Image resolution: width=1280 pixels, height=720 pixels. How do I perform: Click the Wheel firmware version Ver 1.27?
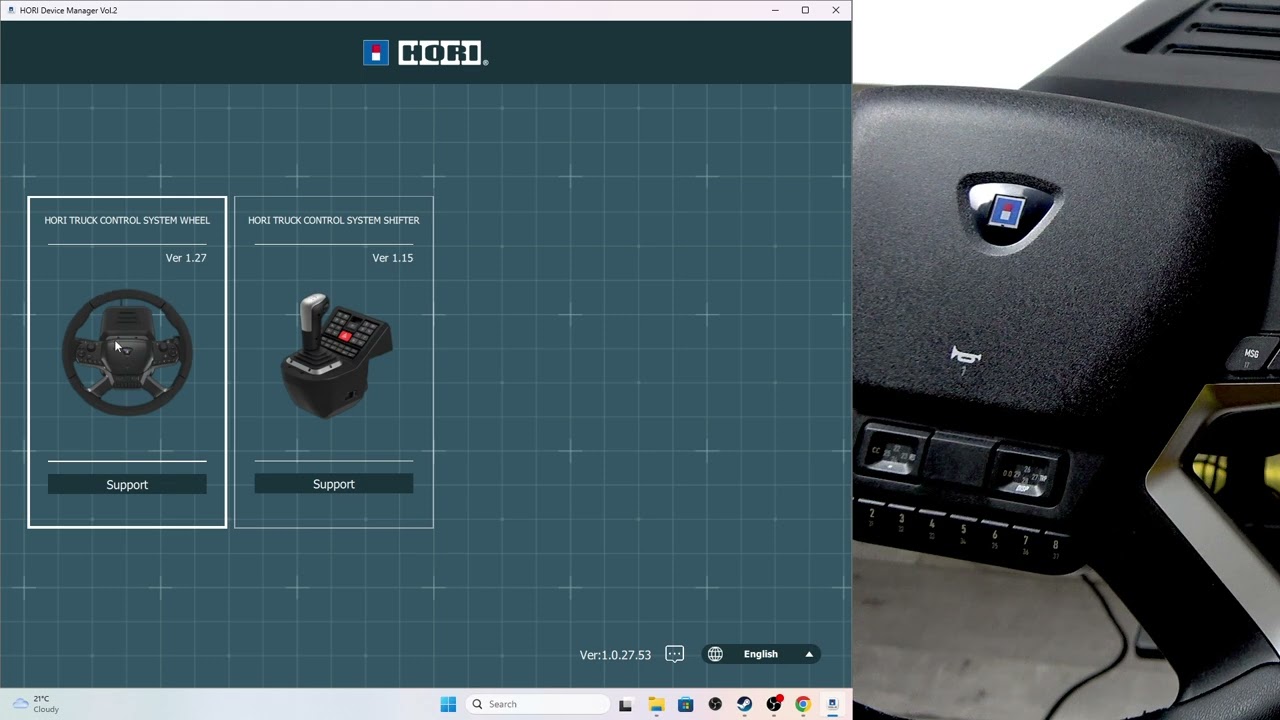point(186,258)
